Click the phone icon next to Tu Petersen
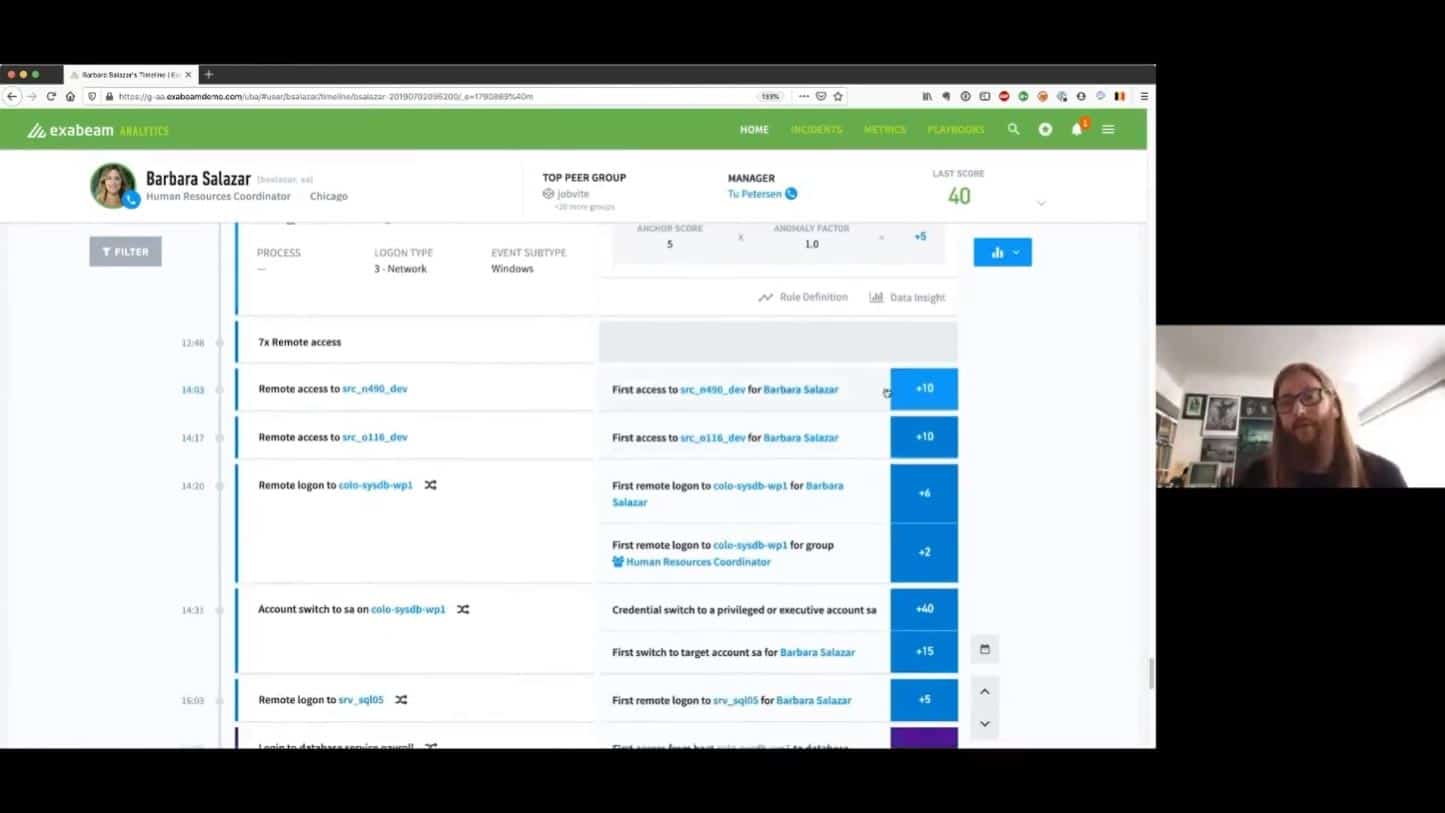This screenshot has height=813, width=1445. (x=791, y=194)
